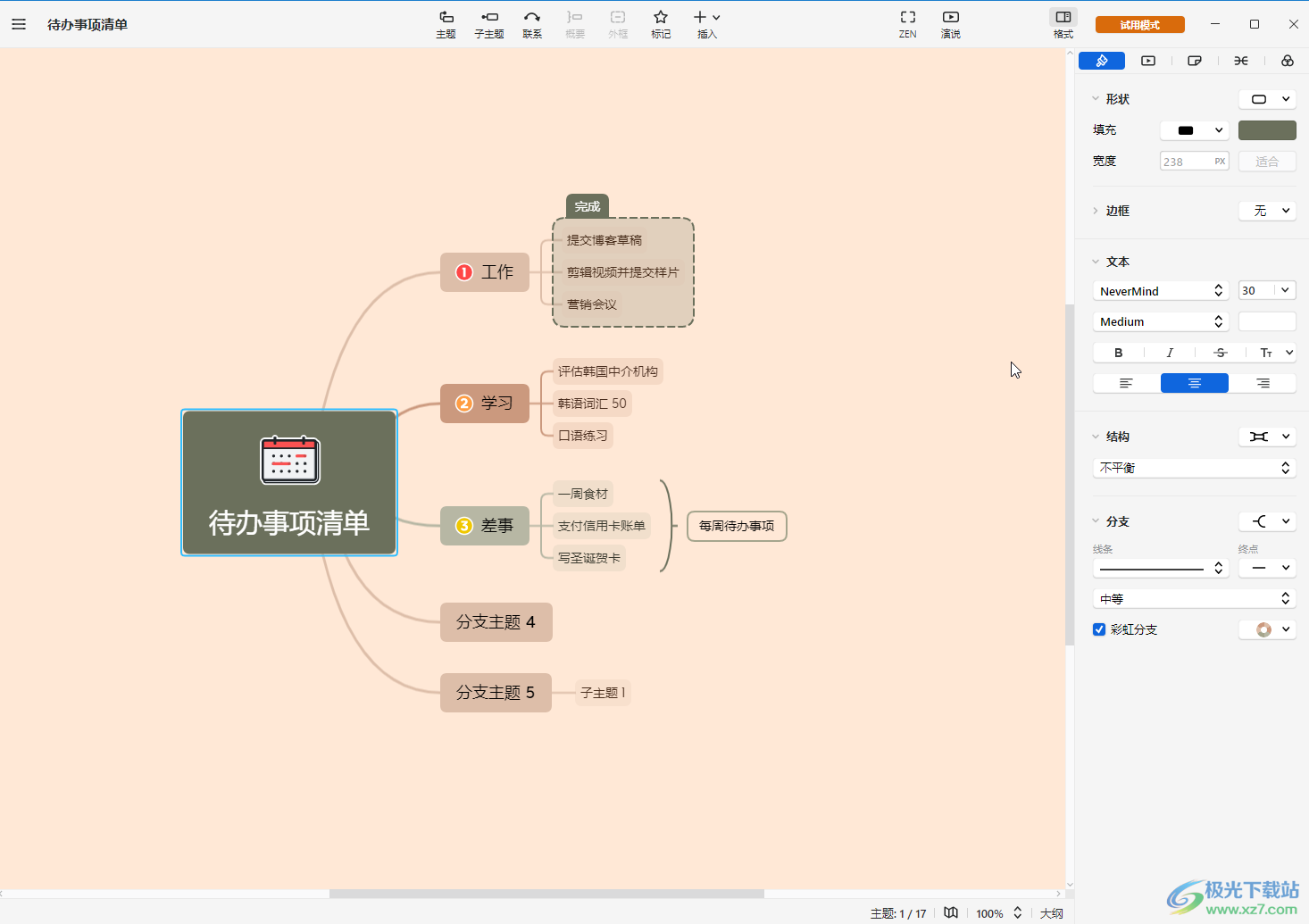Viewport: 1309px width, 924px height.
Task: Open the NeverMind font family selector
Action: (x=1161, y=291)
